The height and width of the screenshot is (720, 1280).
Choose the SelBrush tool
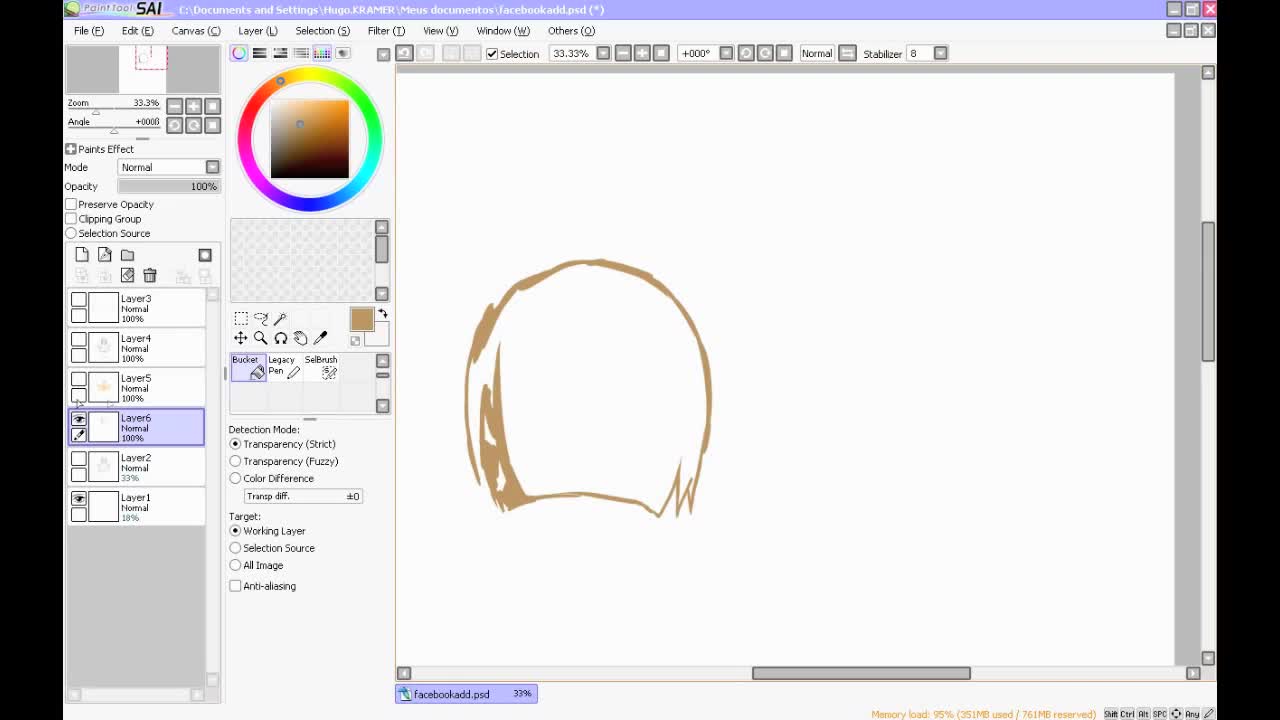point(322,367)
